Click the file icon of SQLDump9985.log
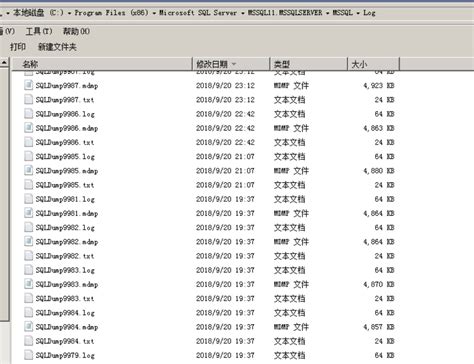 [x=29, y=156]
